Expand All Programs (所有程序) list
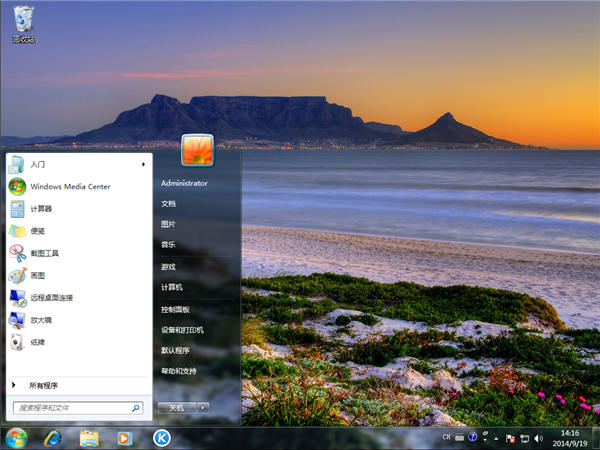Image resolution: width=600 pixels, height=450 pixels. click(43, 385)
